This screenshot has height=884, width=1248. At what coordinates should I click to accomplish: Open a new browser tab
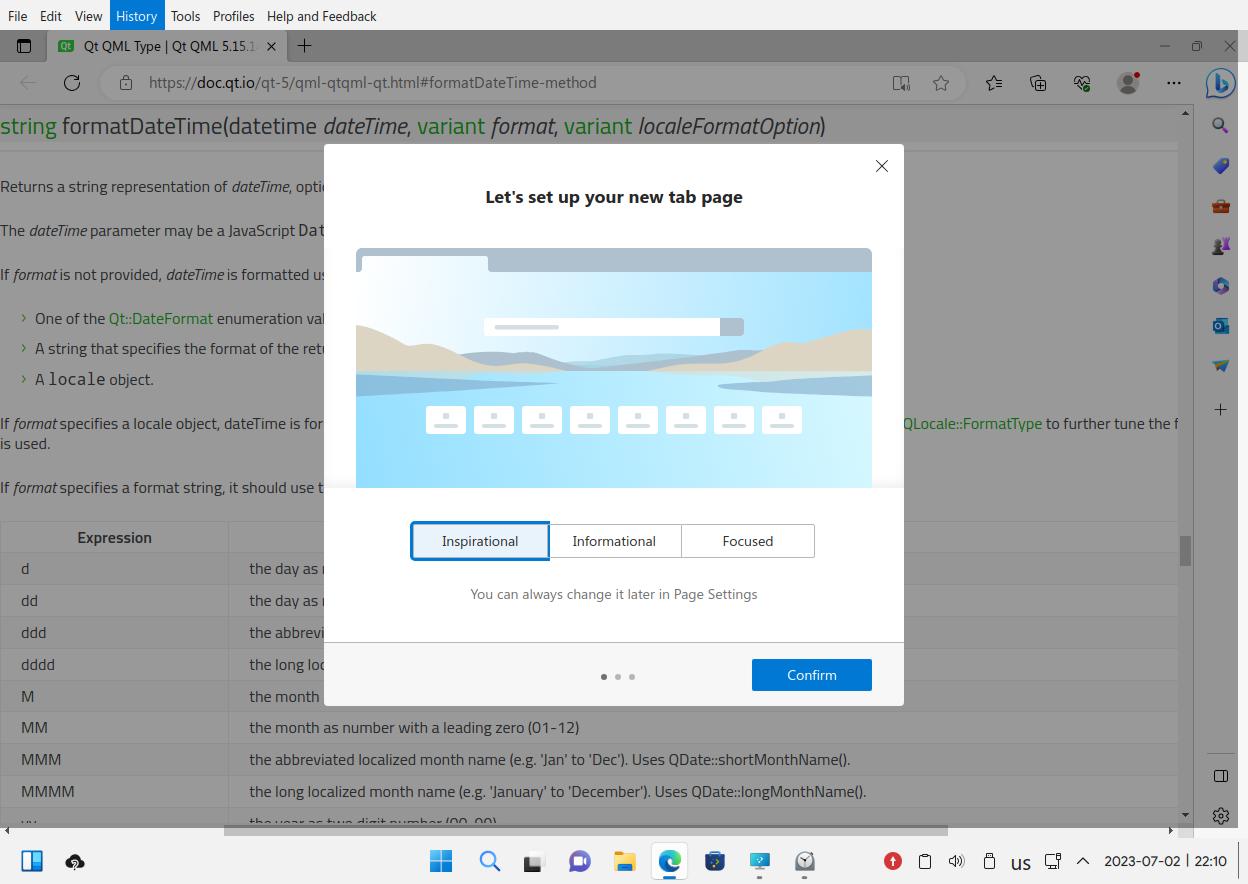305,45
